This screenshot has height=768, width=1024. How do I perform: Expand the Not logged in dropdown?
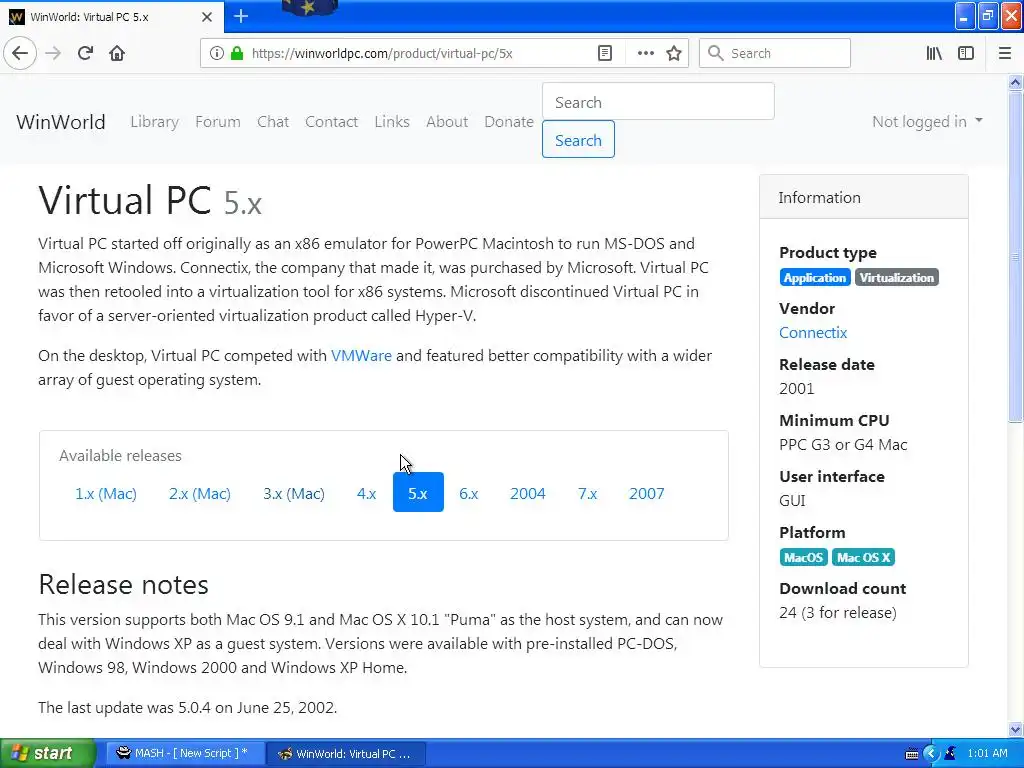(x=927, y=121)
